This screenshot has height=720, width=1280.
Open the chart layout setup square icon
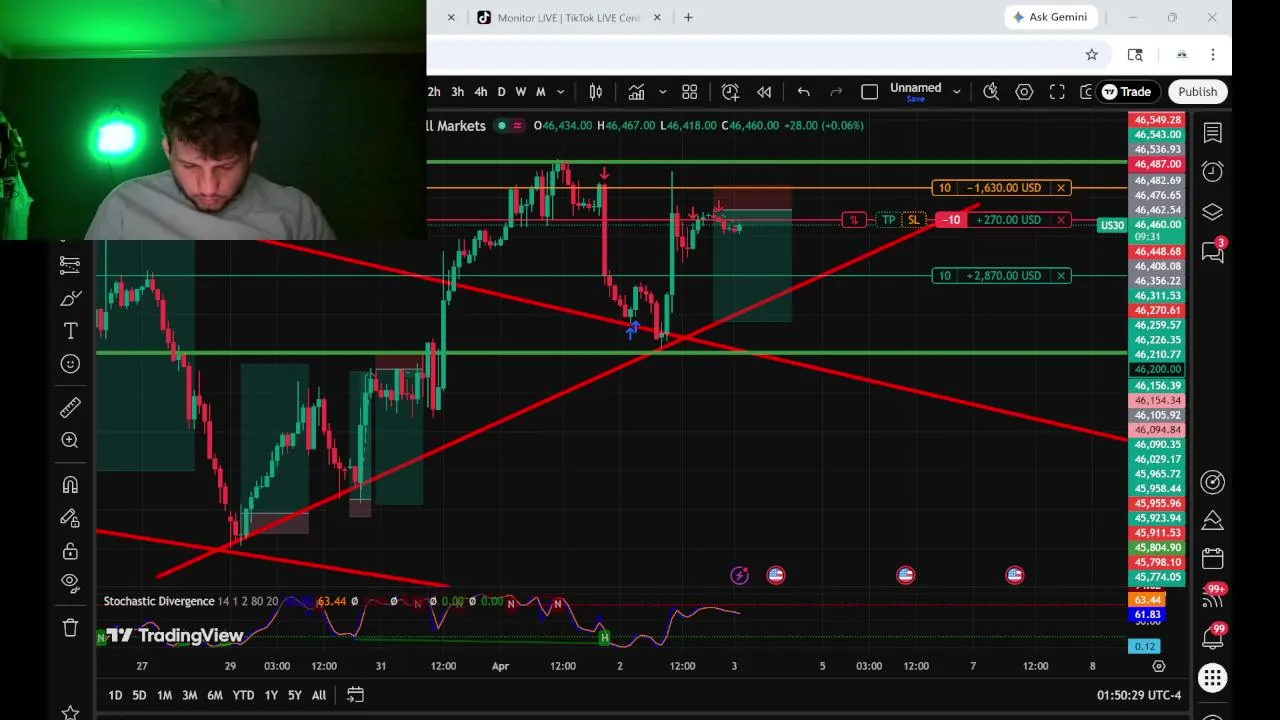(869, 92)
